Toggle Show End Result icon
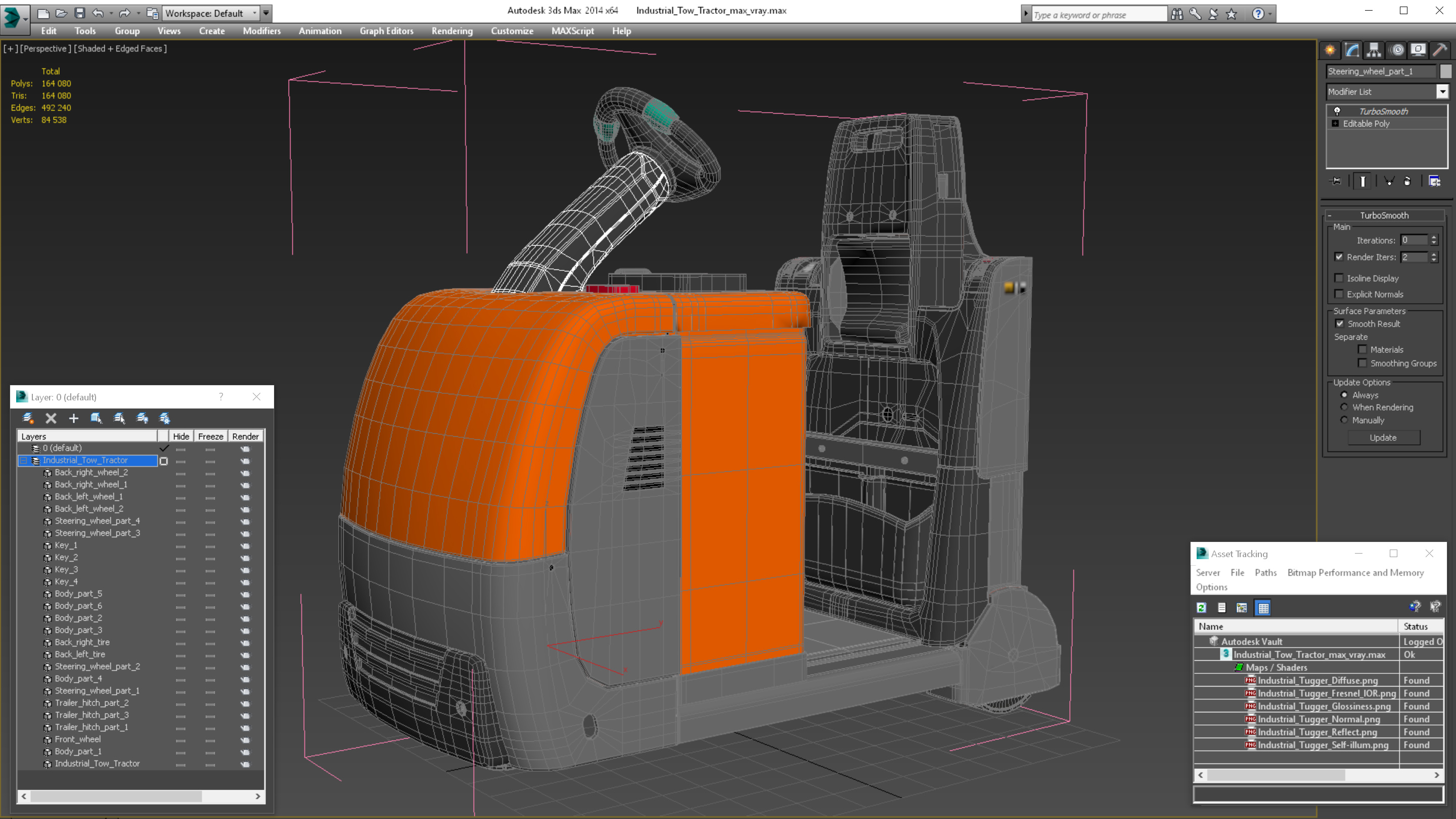 (1363, 181)
